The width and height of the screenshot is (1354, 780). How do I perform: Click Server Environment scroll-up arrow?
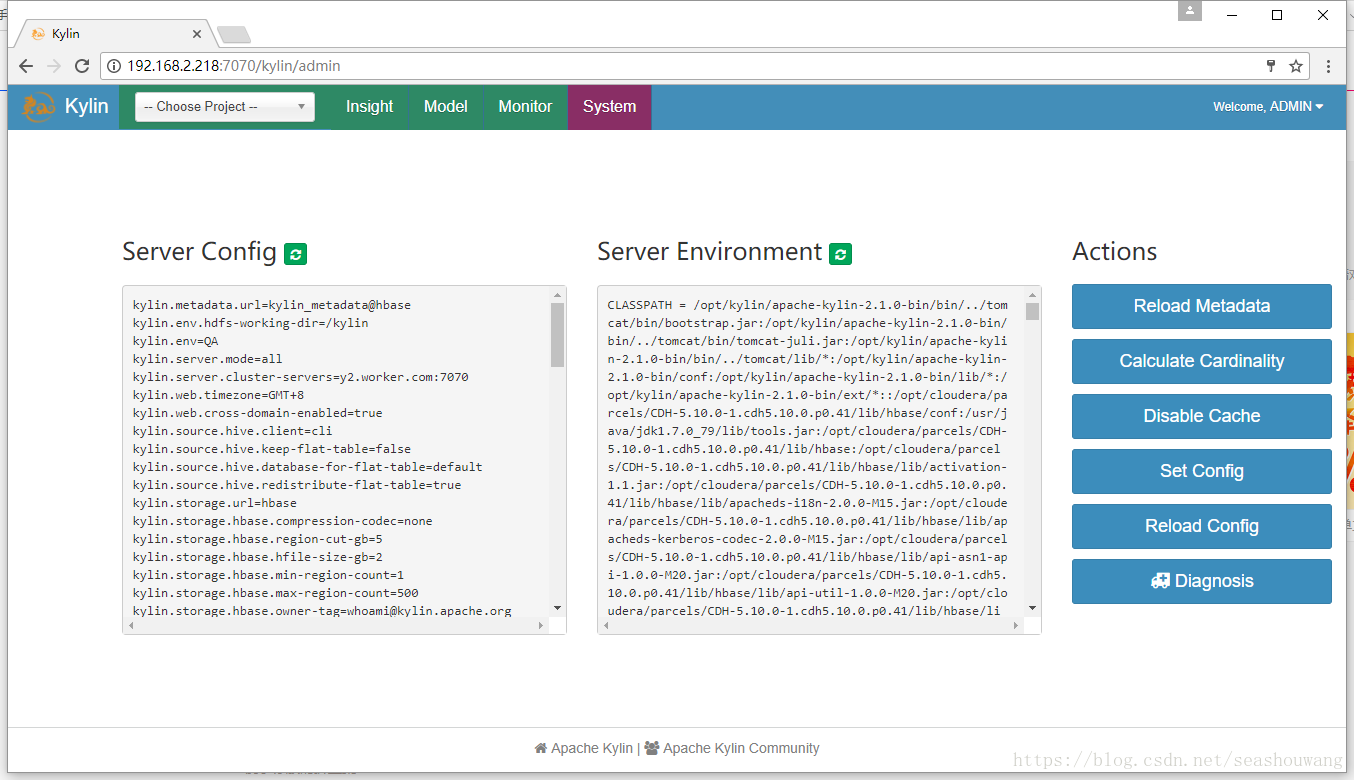pos(1032,294)
